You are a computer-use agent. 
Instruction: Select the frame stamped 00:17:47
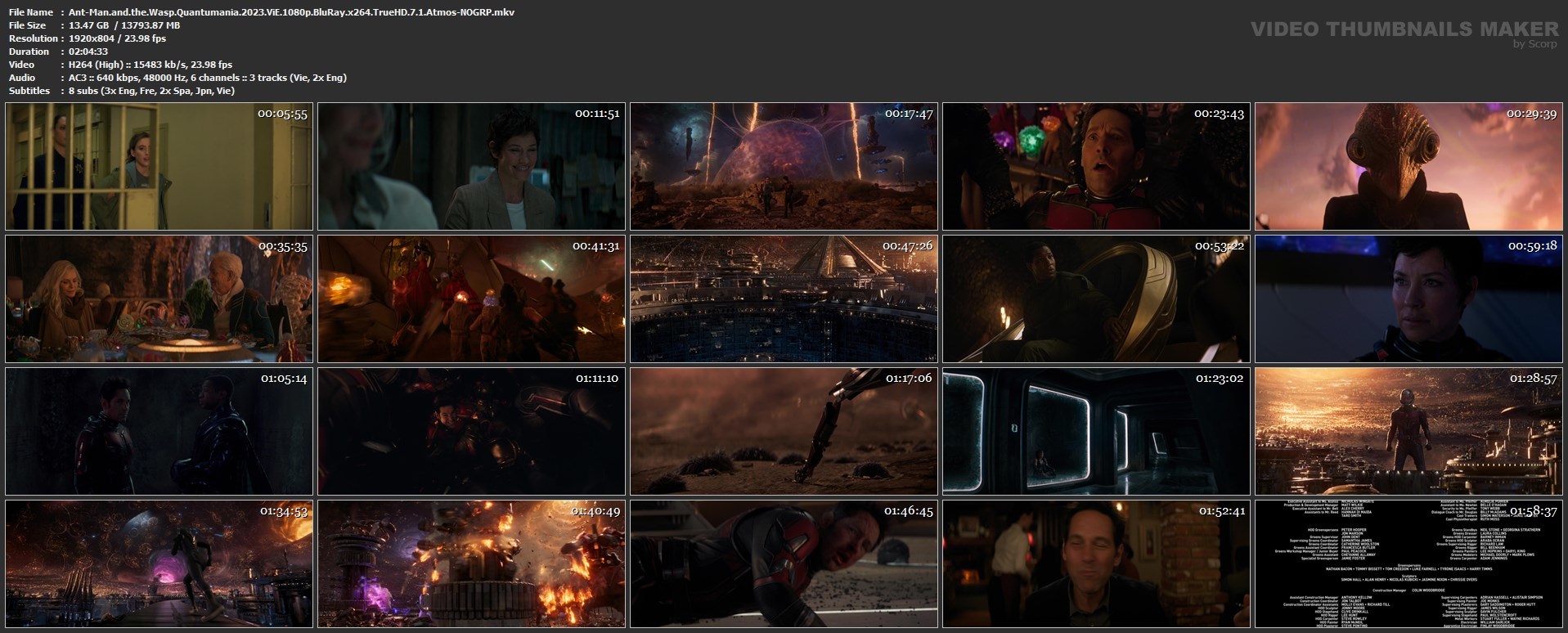(784, 166)
